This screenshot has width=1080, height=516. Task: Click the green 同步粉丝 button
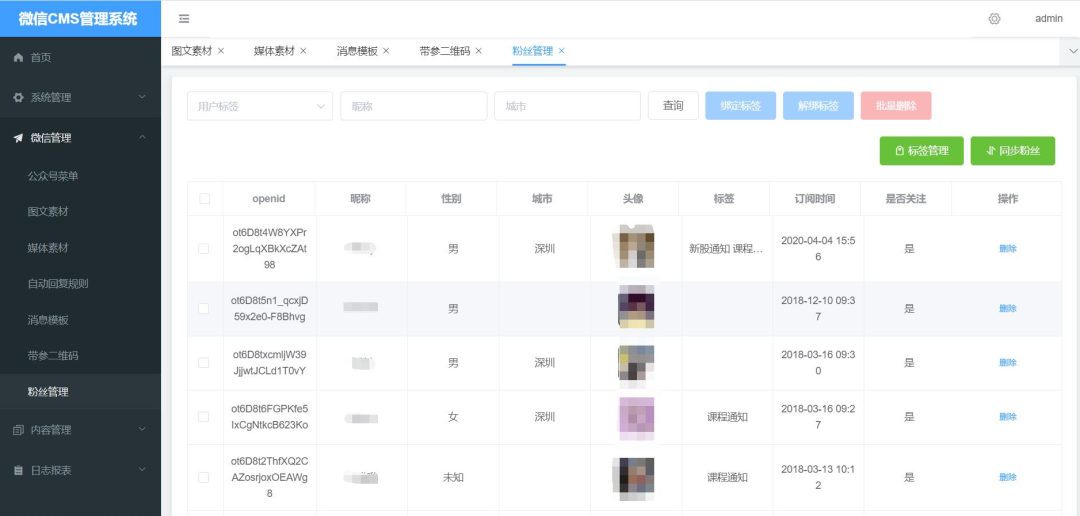pos(1012,151)
